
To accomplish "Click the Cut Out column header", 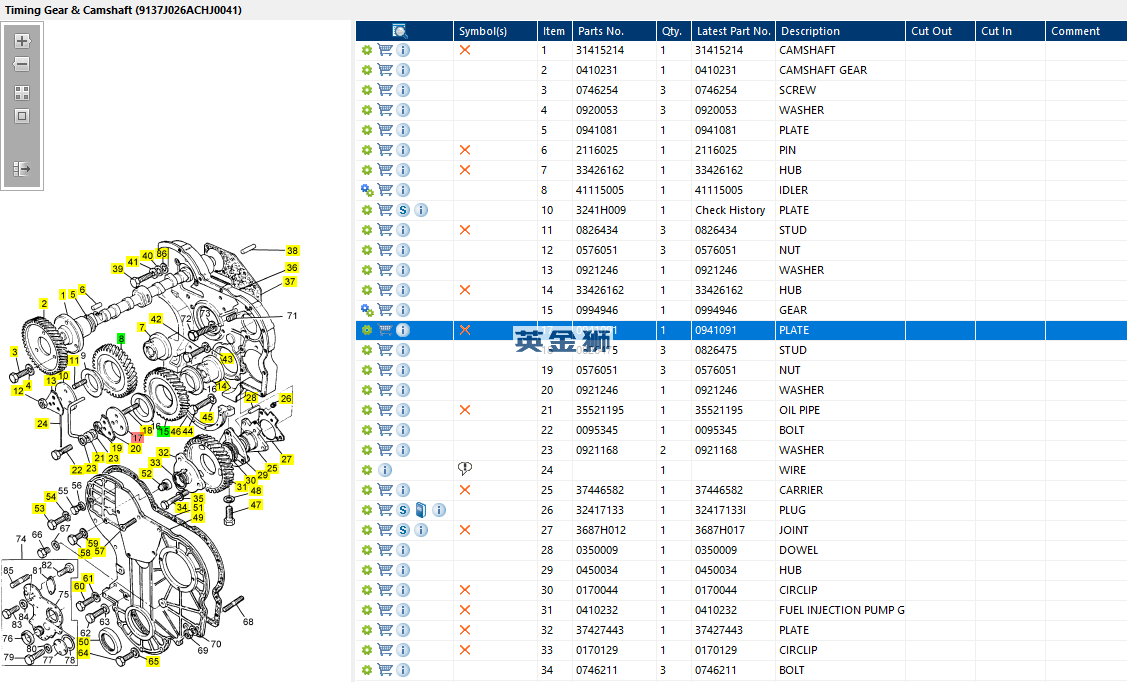I will (x=940, y=31).
